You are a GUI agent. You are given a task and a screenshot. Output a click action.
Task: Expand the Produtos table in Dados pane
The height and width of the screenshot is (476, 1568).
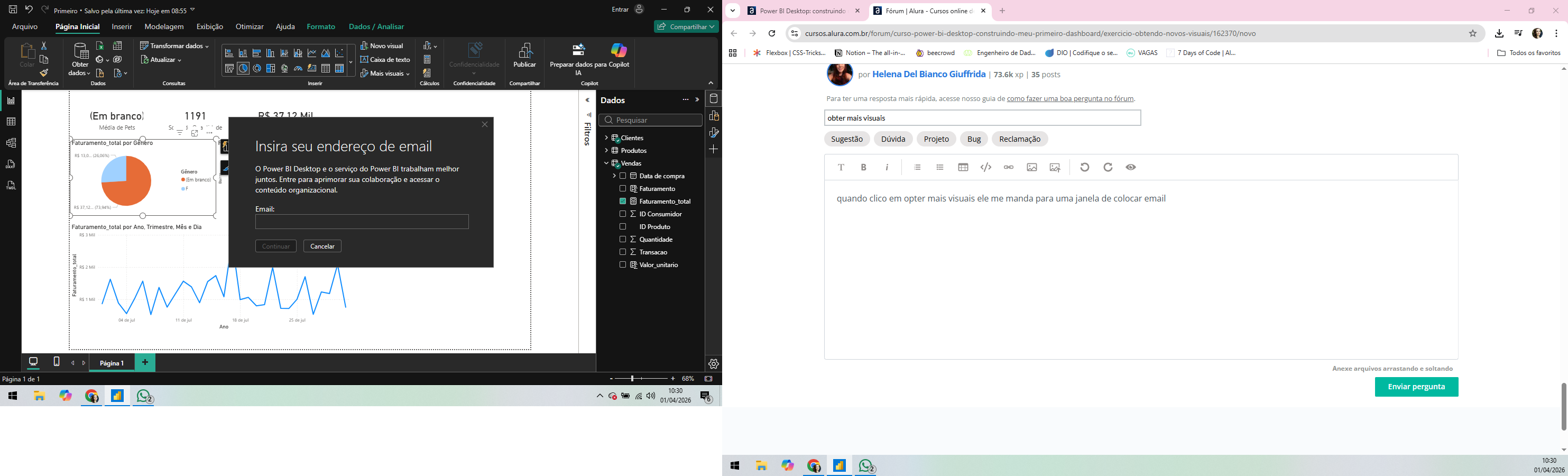pos(606,151)
